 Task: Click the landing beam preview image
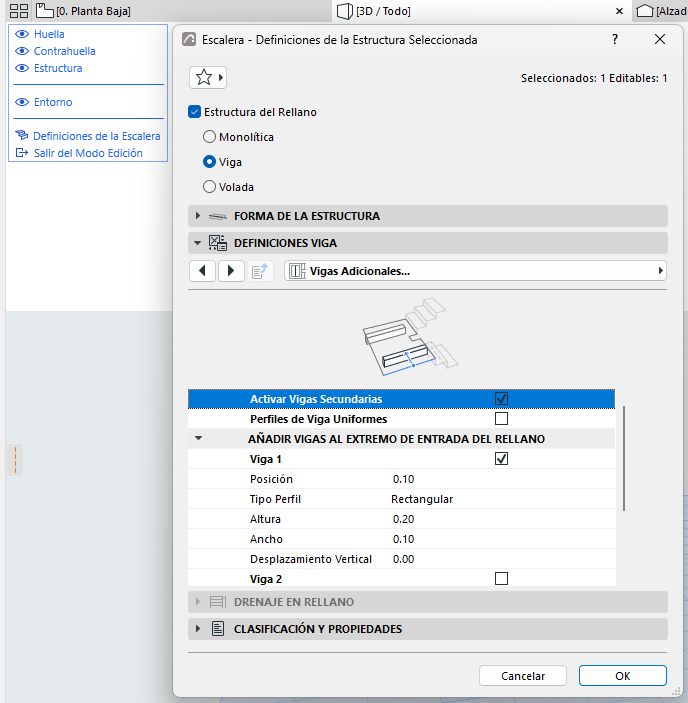(410, 337)
